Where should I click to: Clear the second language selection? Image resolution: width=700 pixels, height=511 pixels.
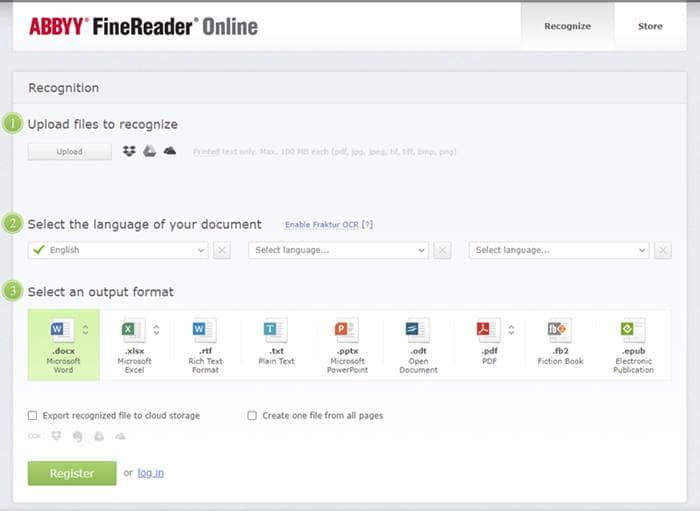442,250
